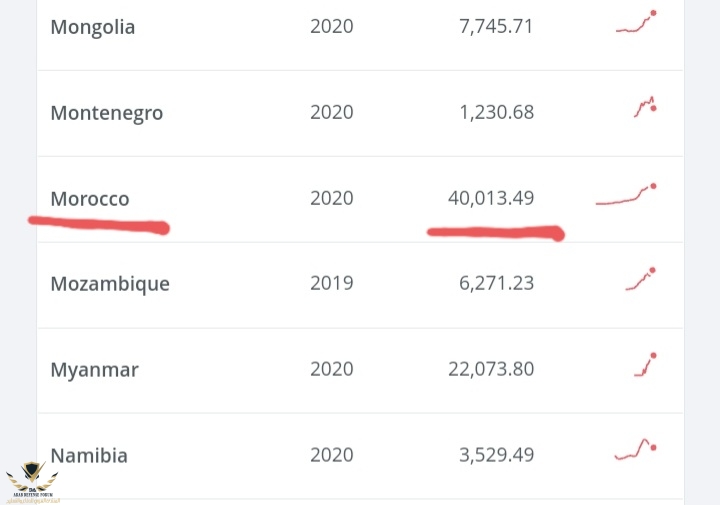This screenshot has width=720, height=505.
Task: Click Morocco's value 40,013.49
Action: click(491, 199)
